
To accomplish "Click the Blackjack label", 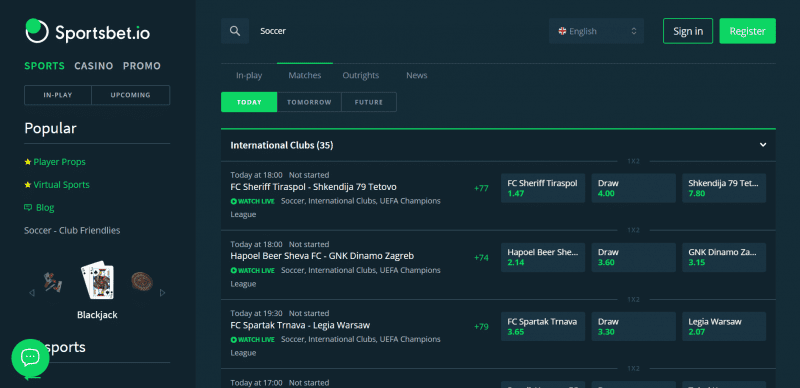I will point(97,315).
